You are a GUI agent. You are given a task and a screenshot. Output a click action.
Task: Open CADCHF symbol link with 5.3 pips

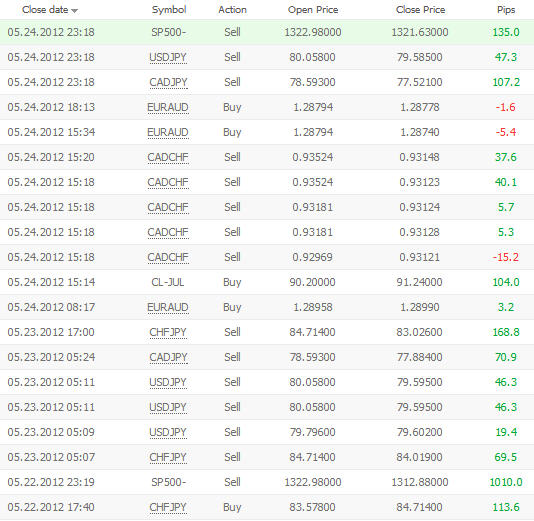pos(168,232)
